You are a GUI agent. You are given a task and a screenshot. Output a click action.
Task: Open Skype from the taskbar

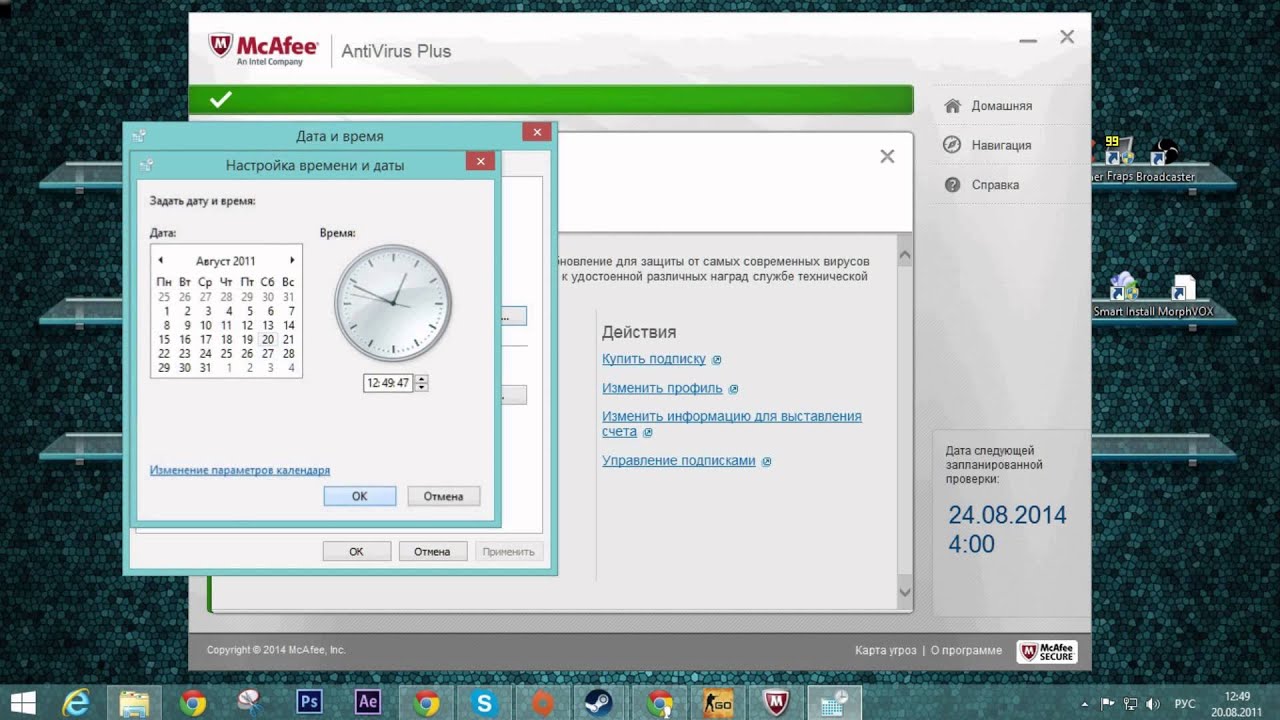pos(484,703)
